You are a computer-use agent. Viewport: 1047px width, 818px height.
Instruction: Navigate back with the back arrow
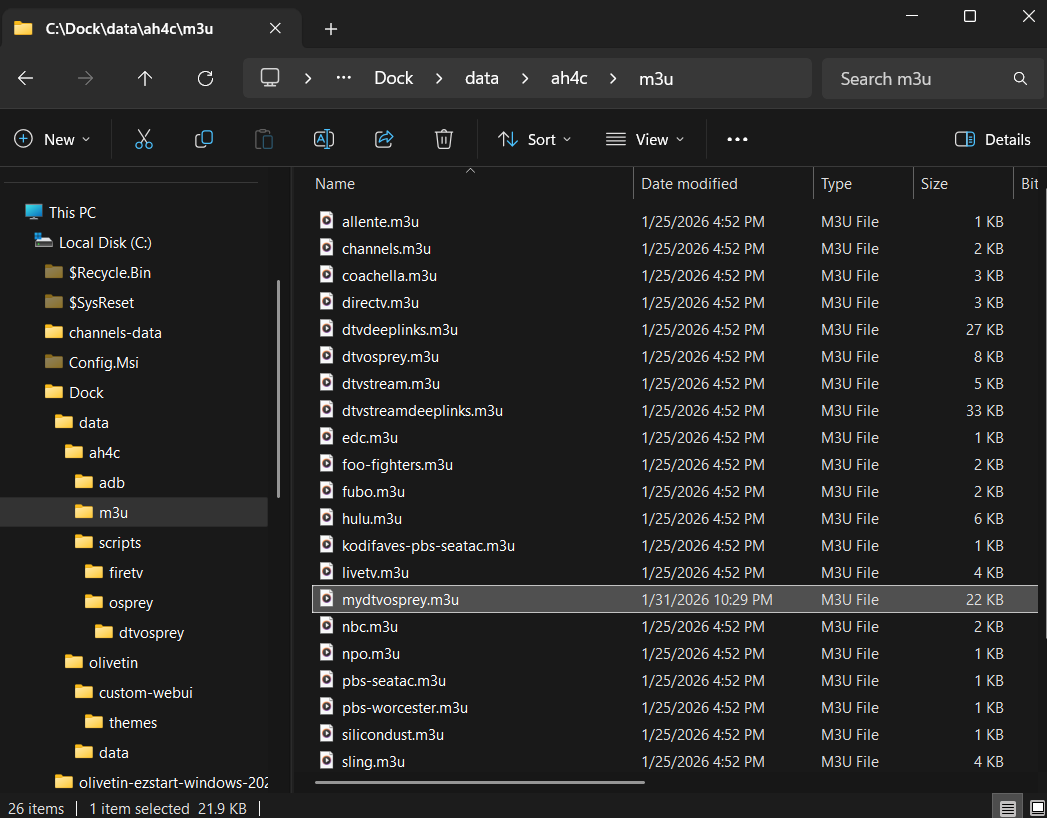(26, 79)
